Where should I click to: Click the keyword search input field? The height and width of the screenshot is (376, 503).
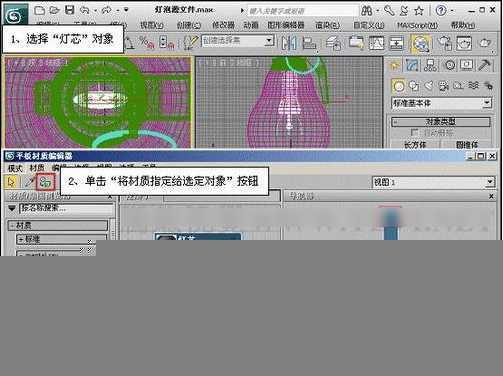(x=302, y=11)
